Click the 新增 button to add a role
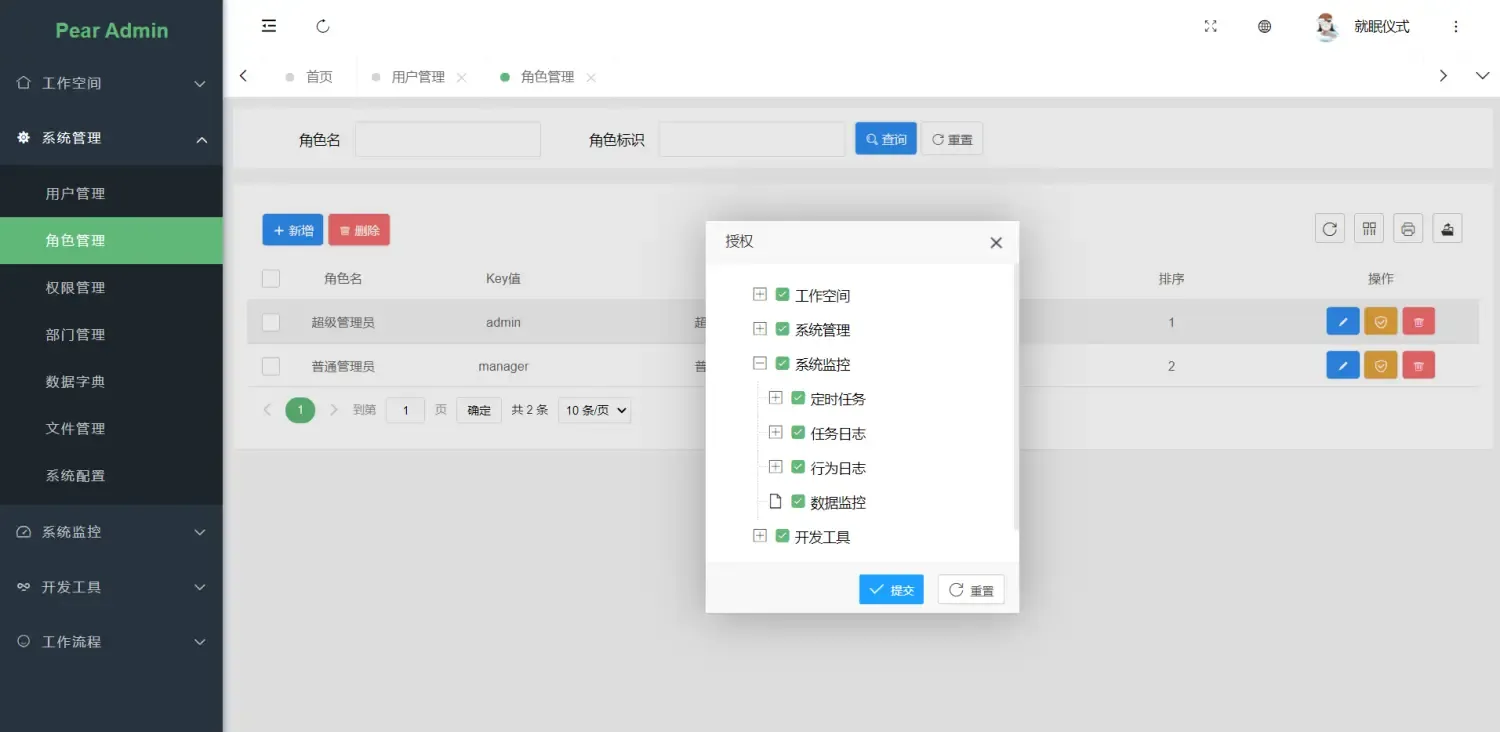Image resolution: width=1500 pixels, height=732 pixels. (x=292, y=229)
